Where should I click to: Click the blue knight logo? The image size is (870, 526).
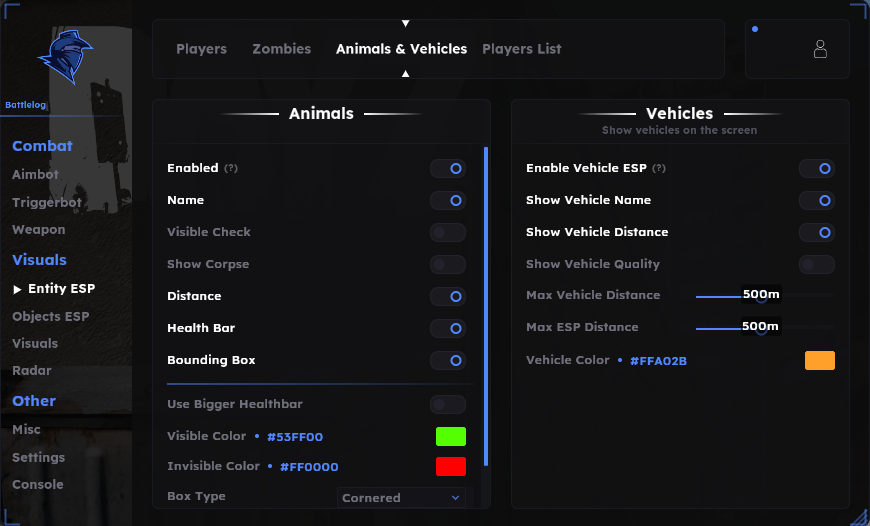click(65, 57)
